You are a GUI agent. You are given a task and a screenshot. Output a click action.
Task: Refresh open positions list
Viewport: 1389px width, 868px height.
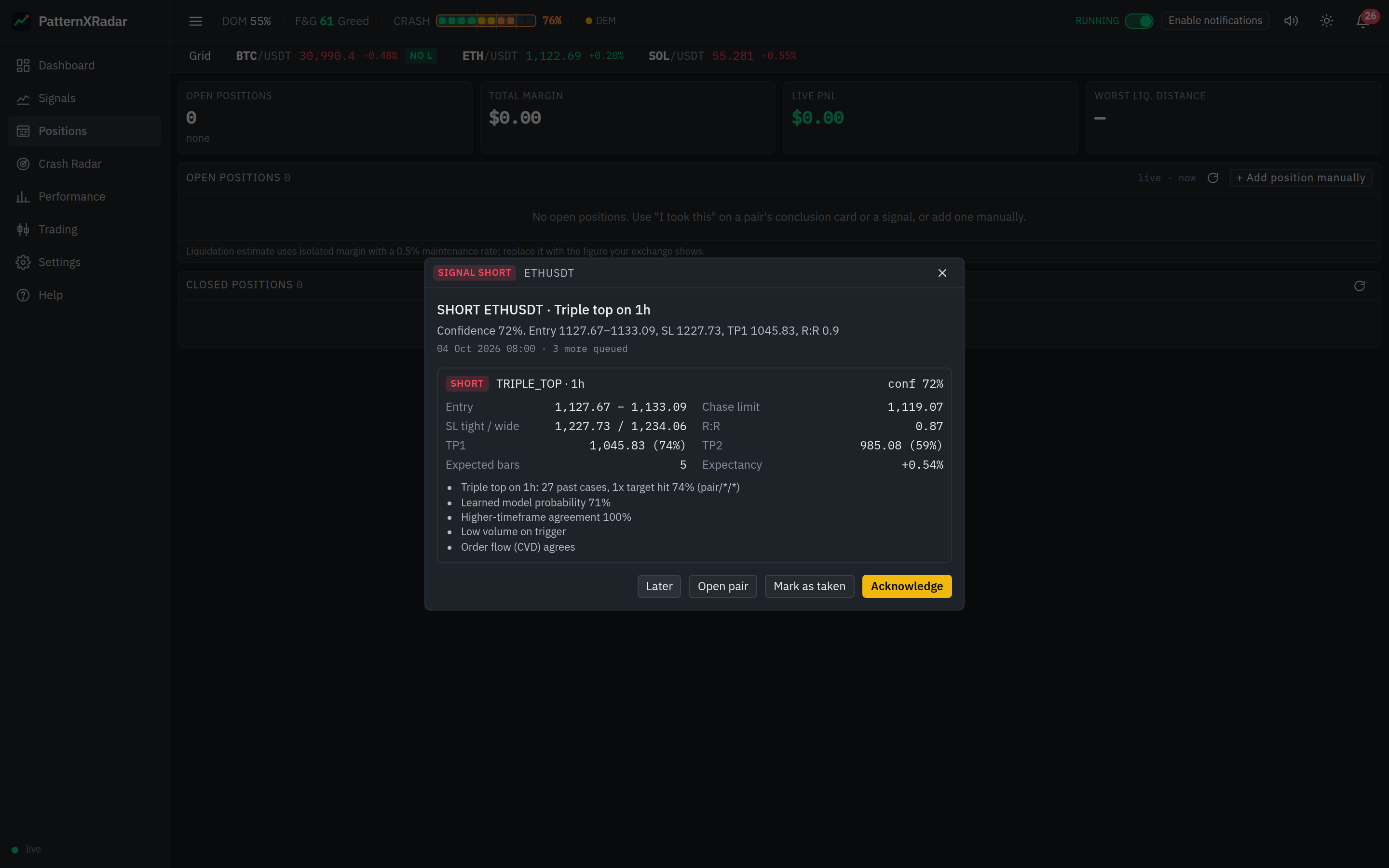pos(1213,178)
